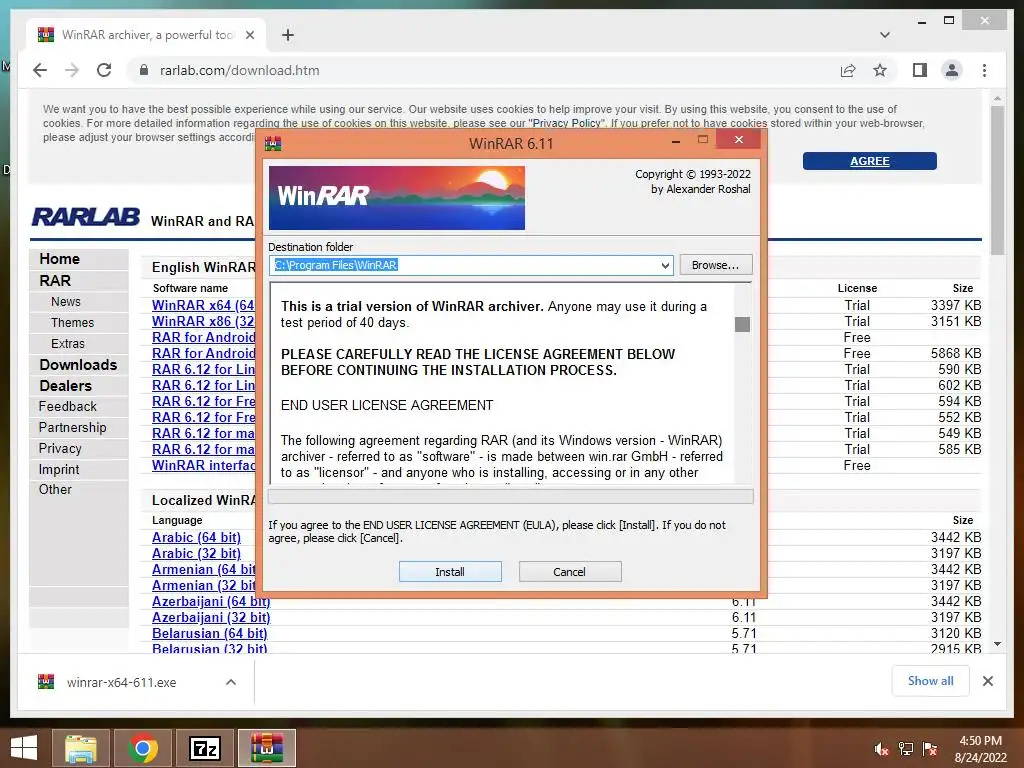Click the browser page scrollbar thumb
Viewport: 1024px width, 768px height.
coord(997,180)
